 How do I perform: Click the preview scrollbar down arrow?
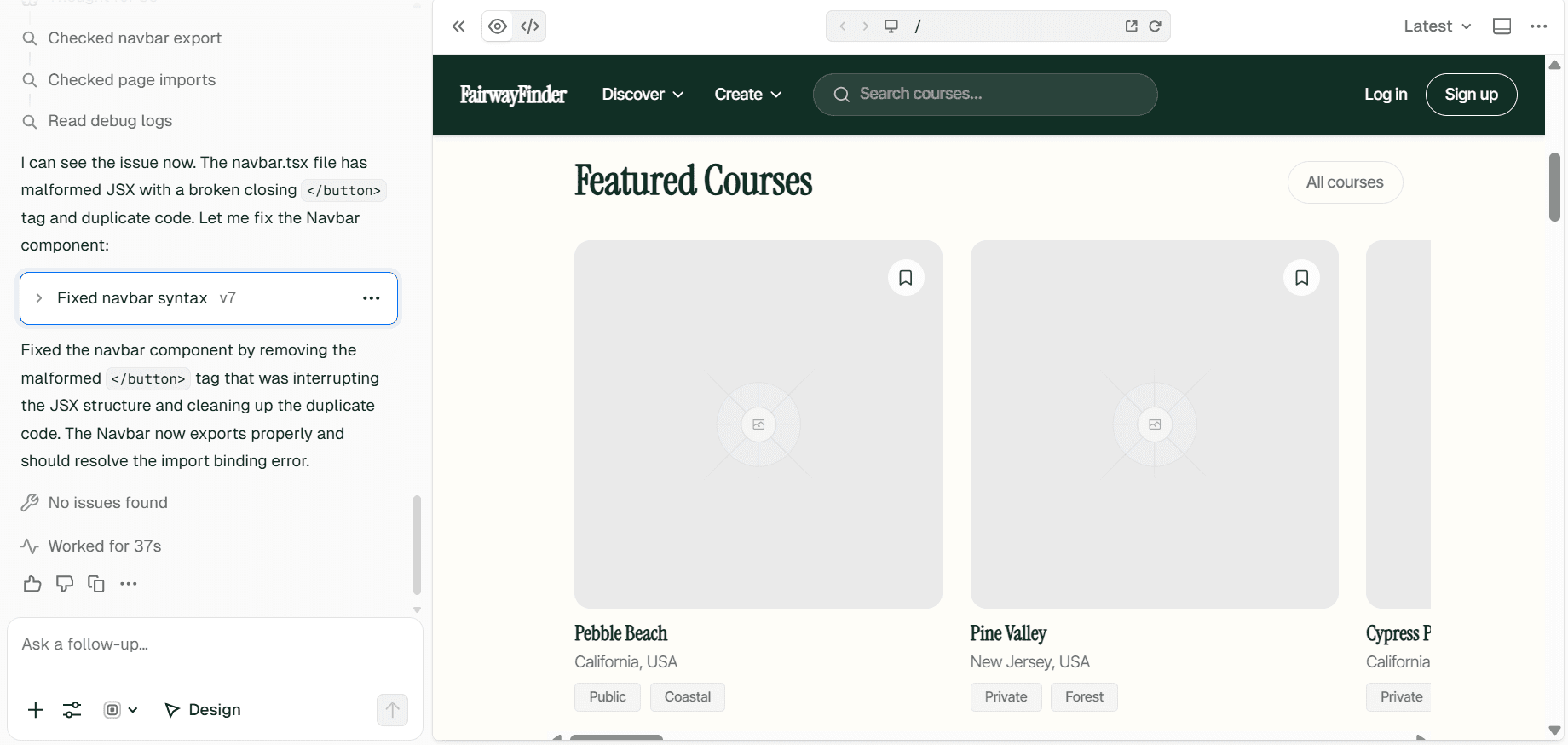(1554, 731)
